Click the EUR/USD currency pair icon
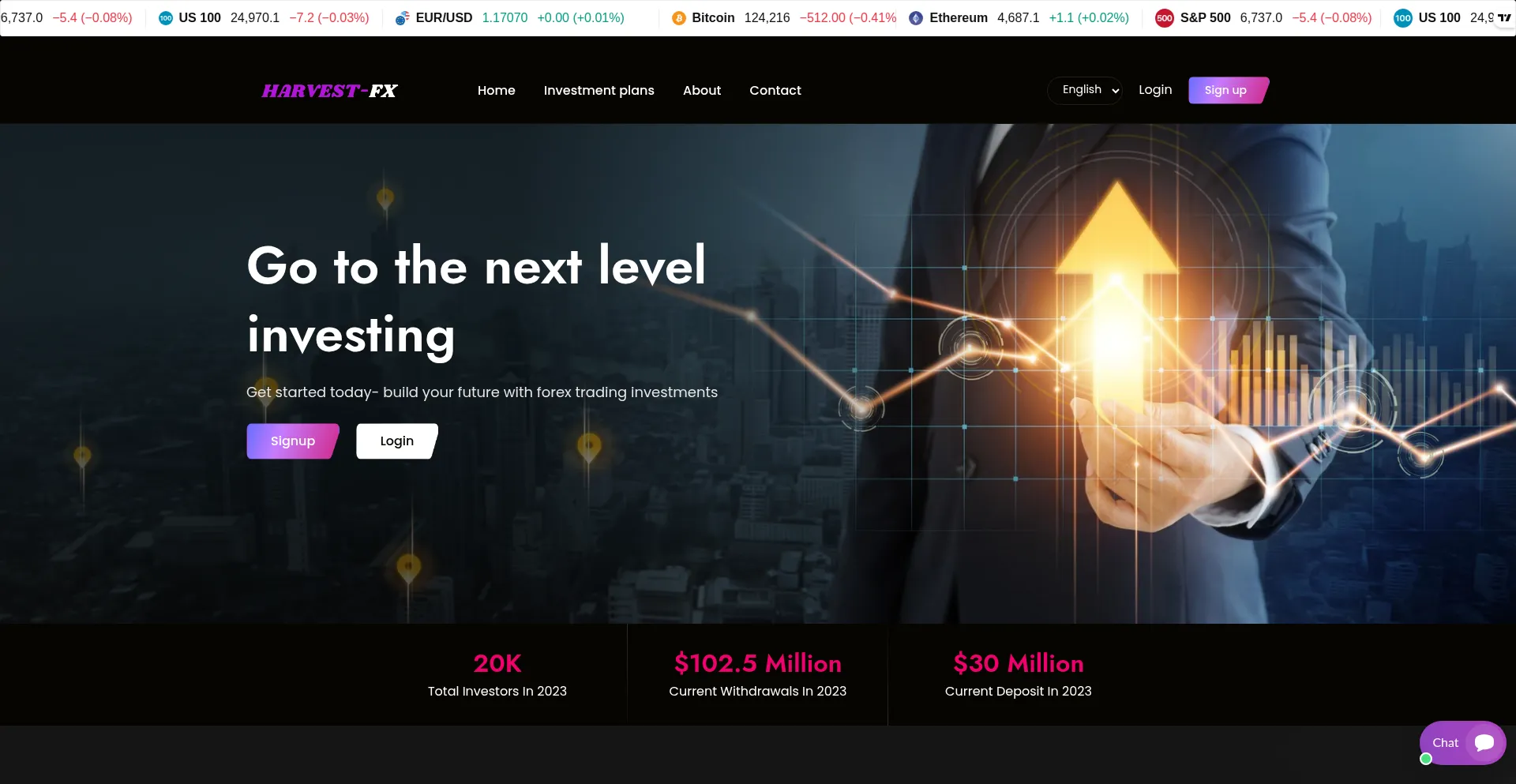 click(402, 18)
